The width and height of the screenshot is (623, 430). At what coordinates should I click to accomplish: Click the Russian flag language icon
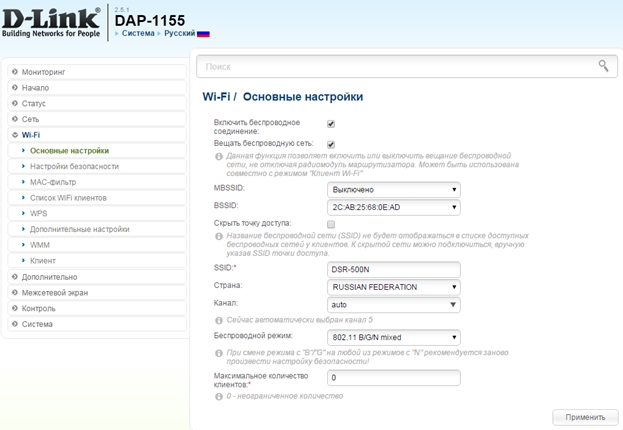coord(203,33)
